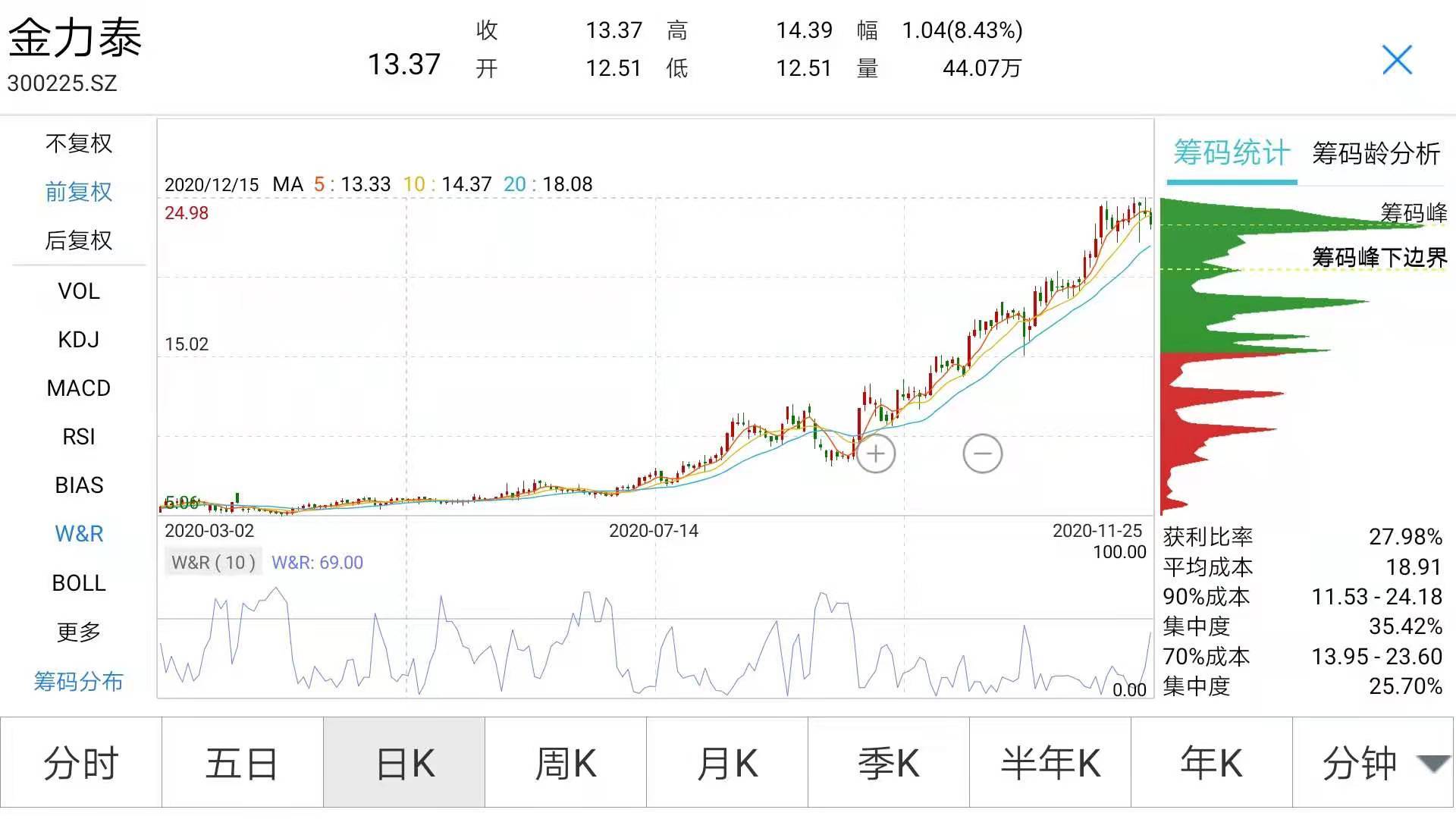Expand 更多 indicators list

(79, 632)
